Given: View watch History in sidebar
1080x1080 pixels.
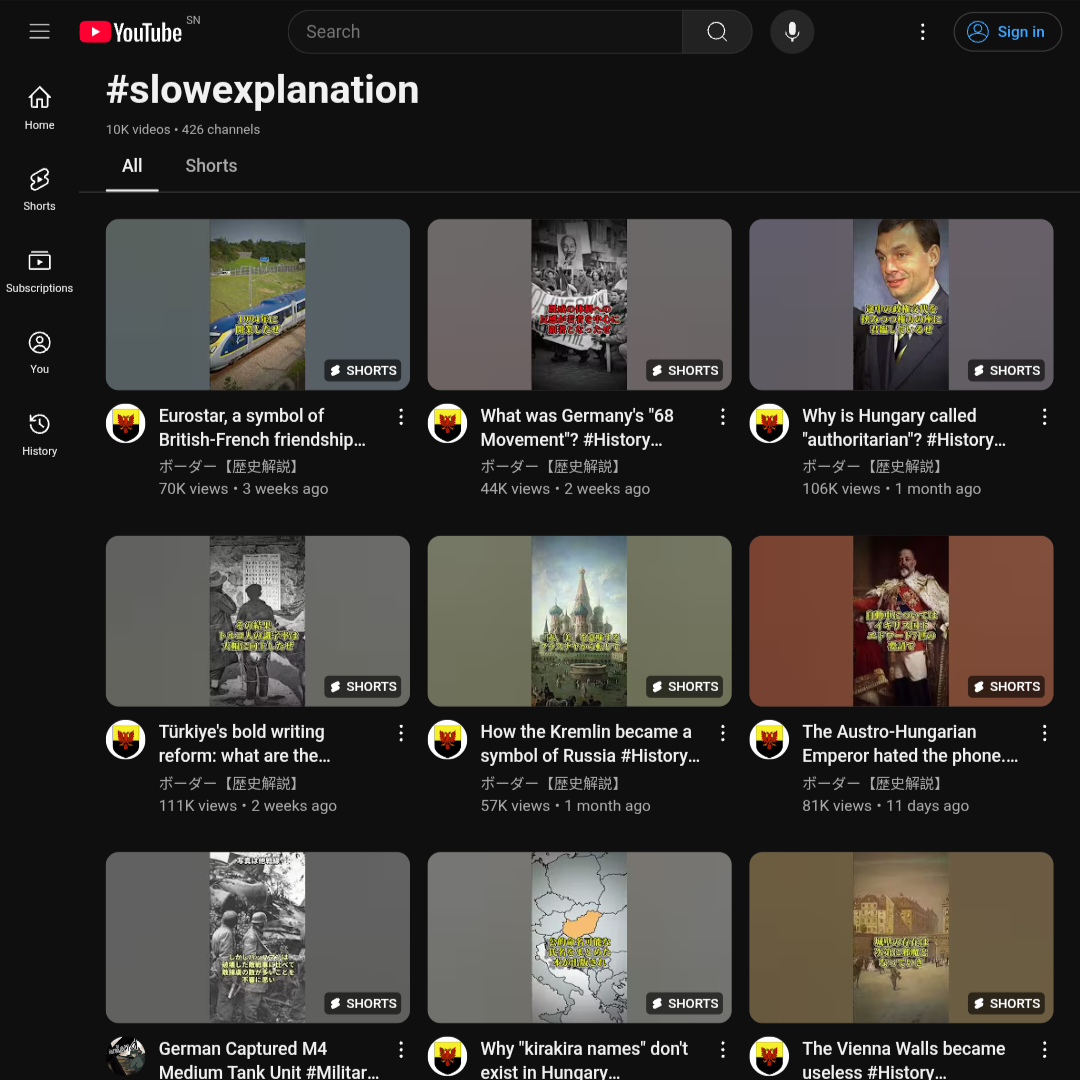Looking at the screenshot, I should 39,434.
